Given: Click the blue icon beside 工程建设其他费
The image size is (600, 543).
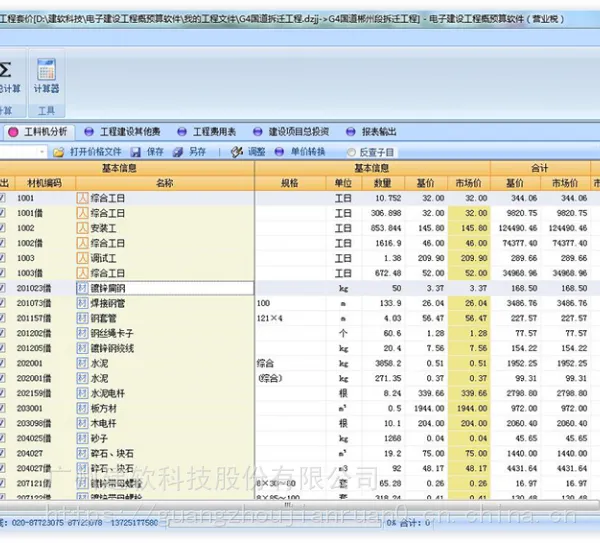Looking at the screenshot, I should pos(89,132).
